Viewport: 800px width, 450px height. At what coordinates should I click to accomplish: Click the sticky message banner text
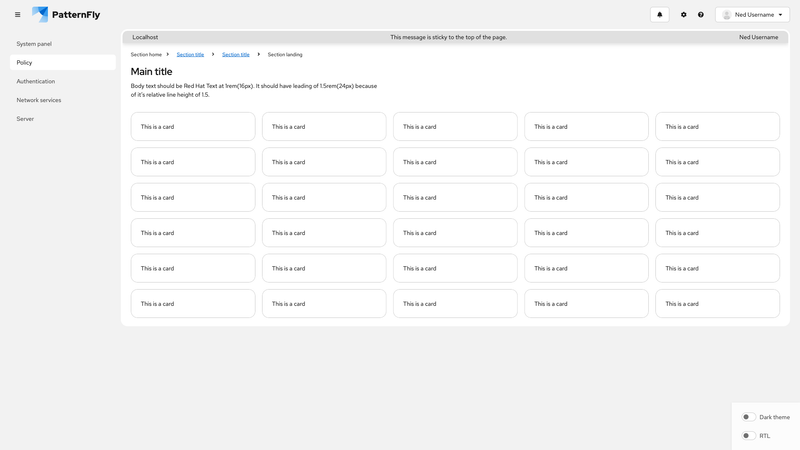(448, 37)
